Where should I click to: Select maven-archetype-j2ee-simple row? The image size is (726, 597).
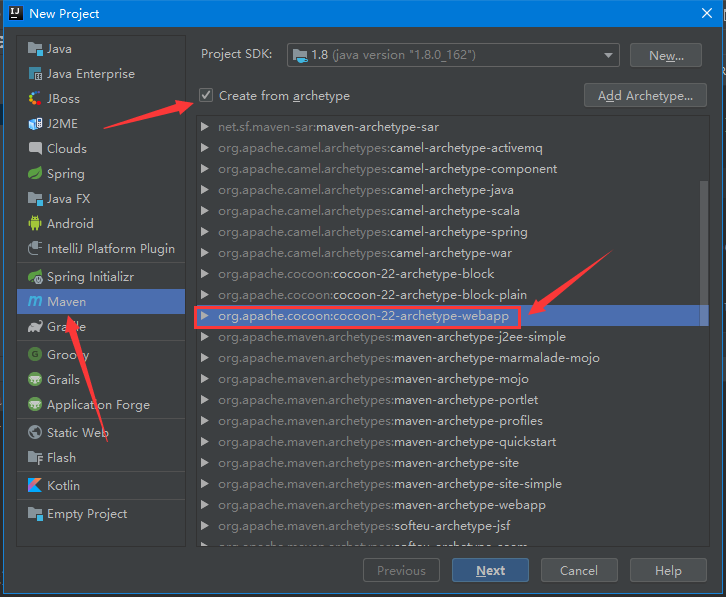click(x=453, y=337)
